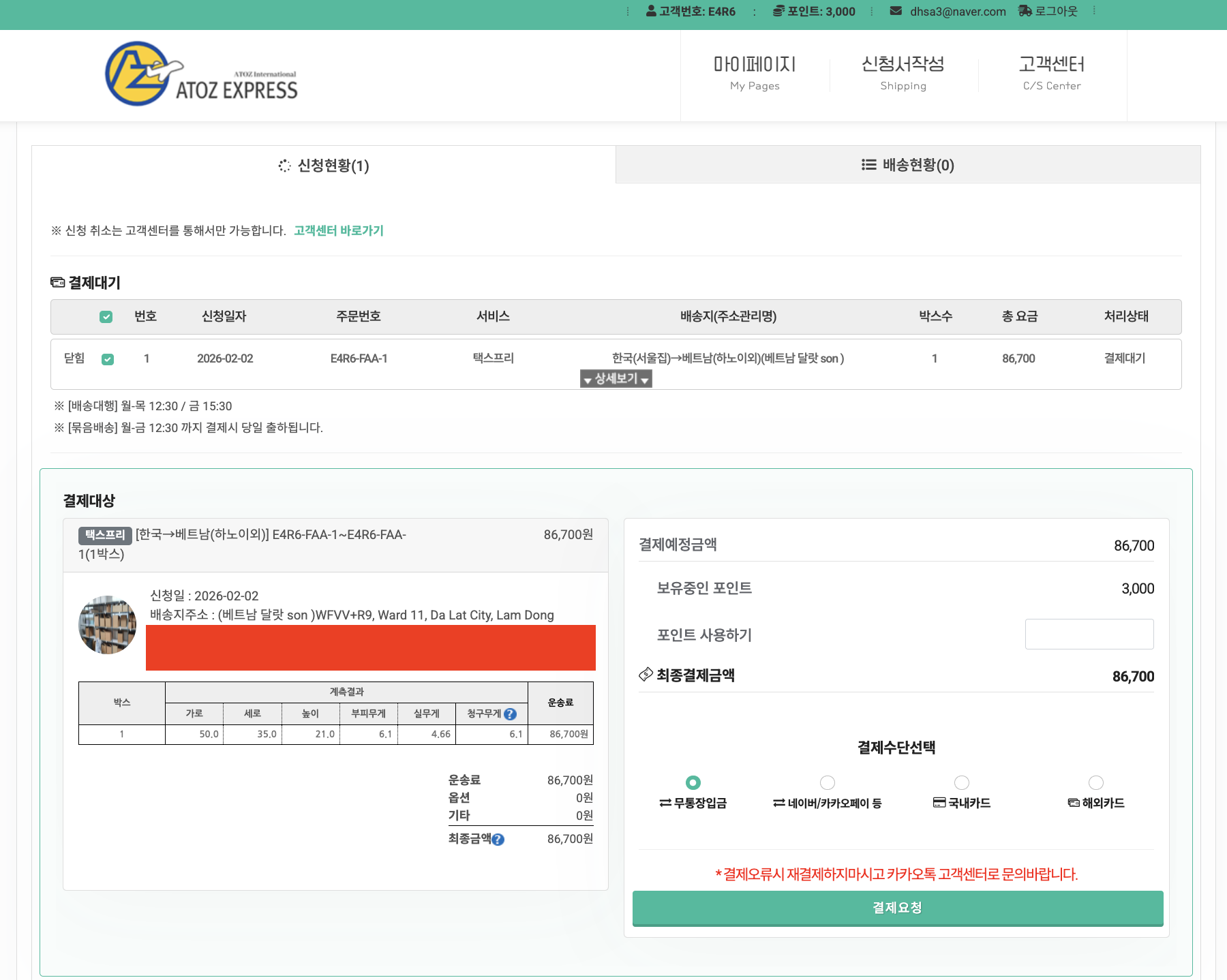
Task: Click the 고객번호: E4R6 header text
Action: [x=697, y=12]
